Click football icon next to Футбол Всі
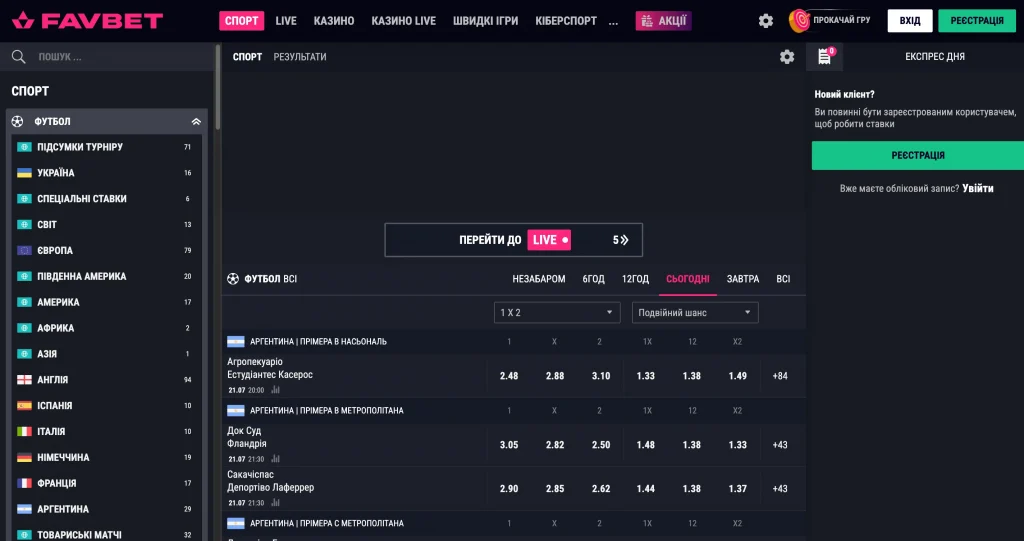 point(233,279)
